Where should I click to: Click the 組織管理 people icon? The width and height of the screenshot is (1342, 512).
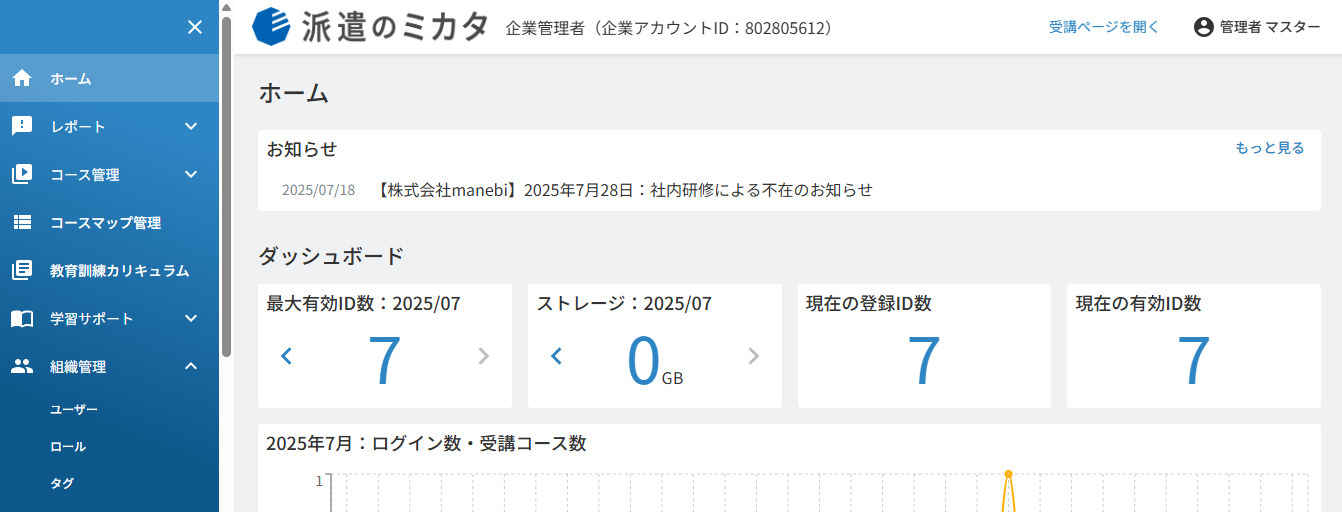click(x=22, y=366)
